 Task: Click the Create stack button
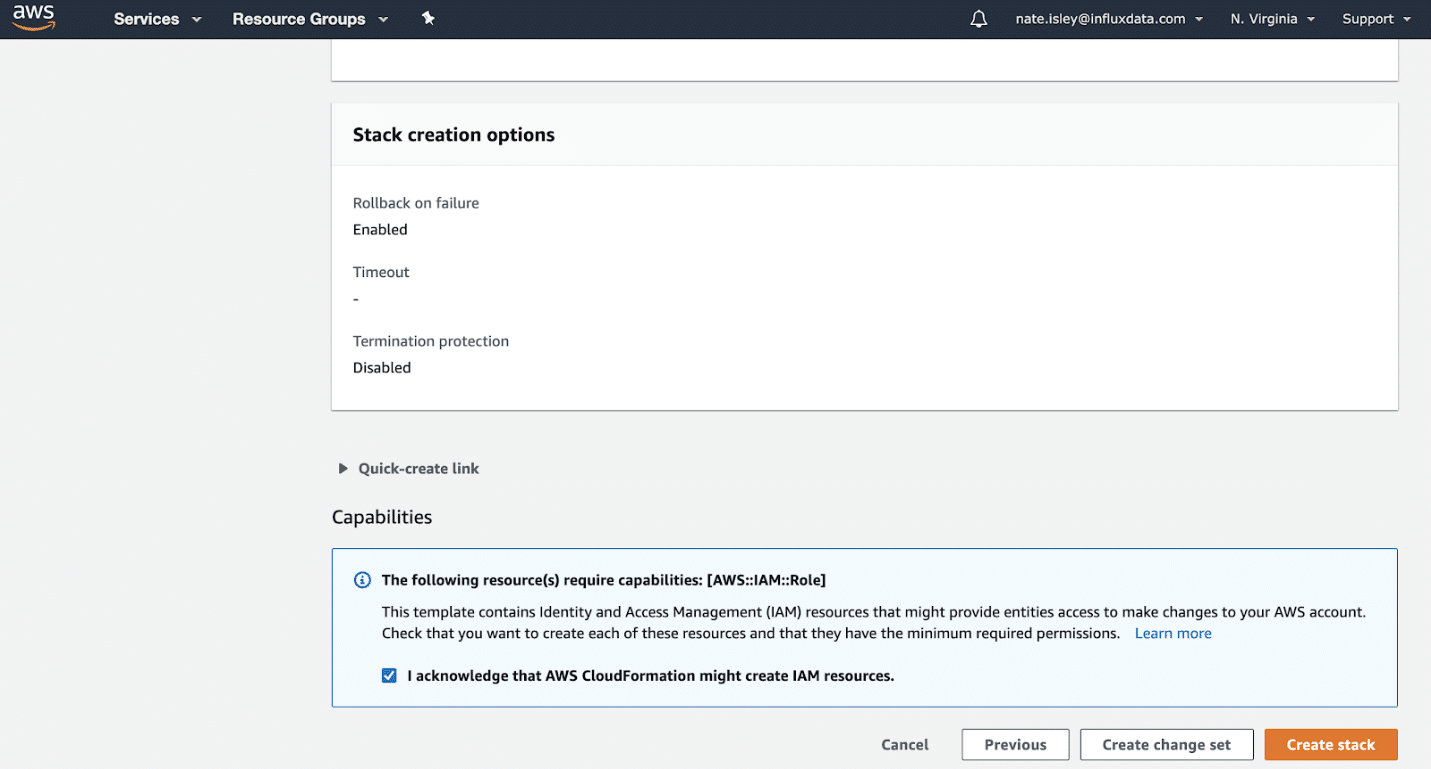1330,744
